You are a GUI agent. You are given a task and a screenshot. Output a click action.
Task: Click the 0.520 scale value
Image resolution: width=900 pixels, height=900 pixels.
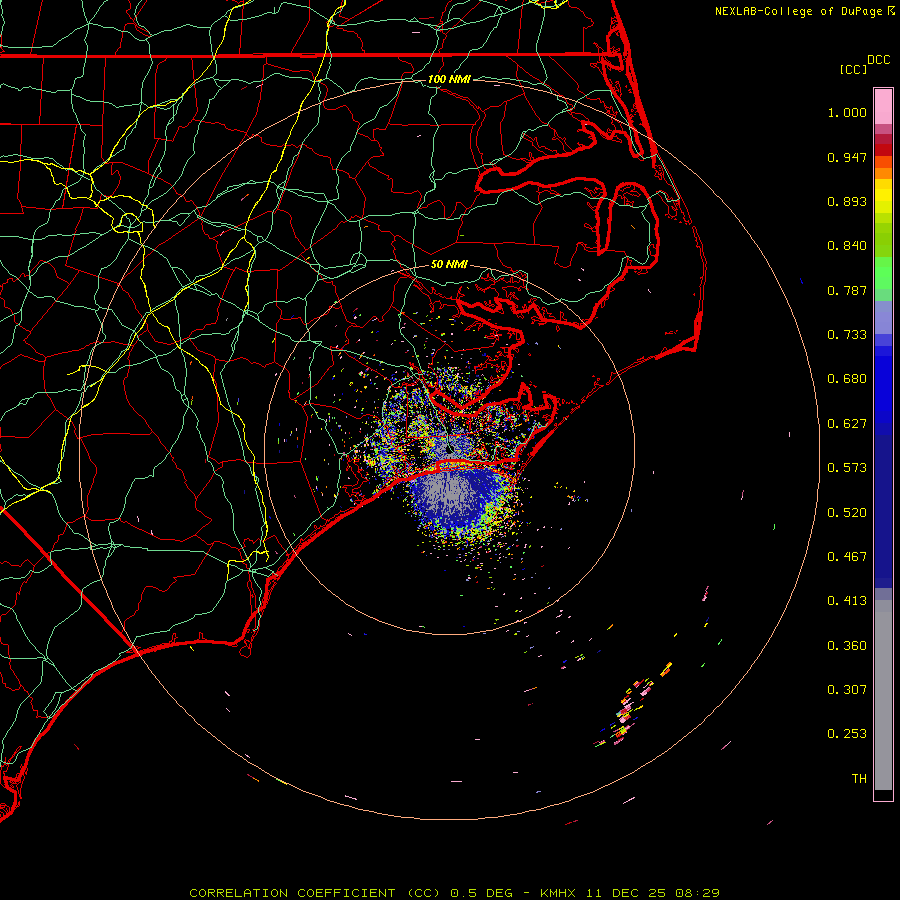847,513
